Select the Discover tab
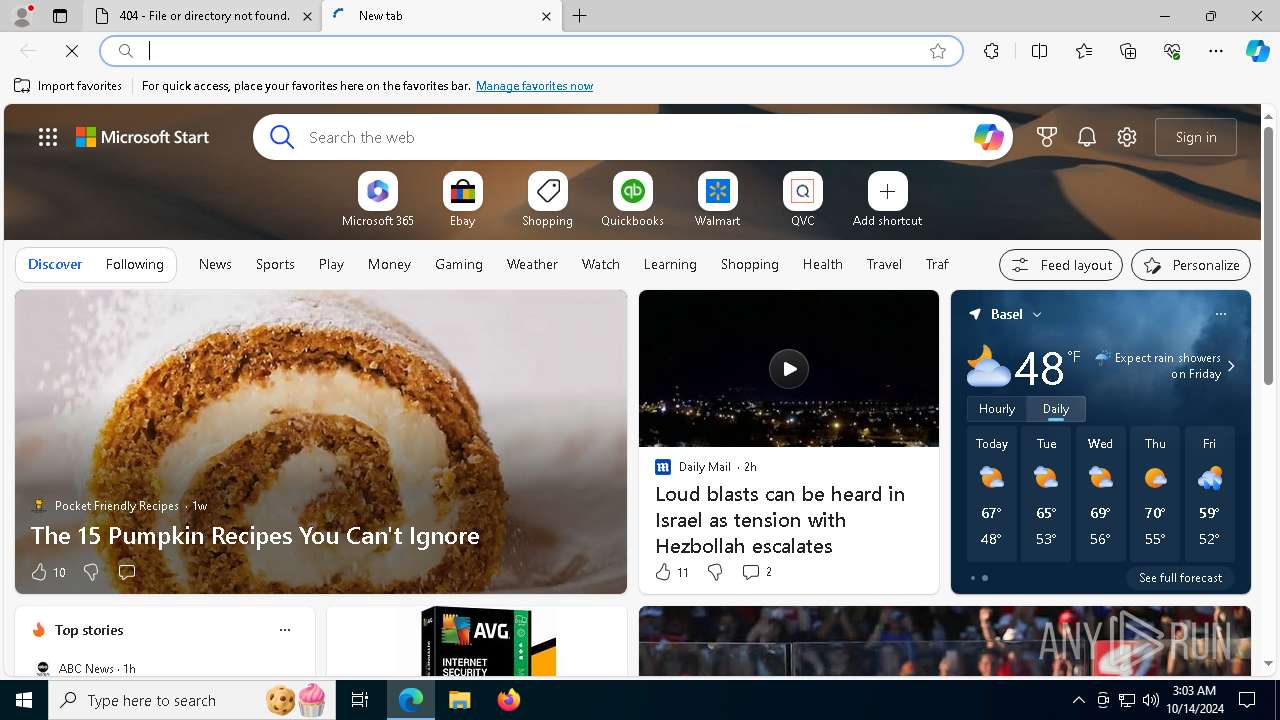Viewport: 1280px width, 720px height. [55, 264]
